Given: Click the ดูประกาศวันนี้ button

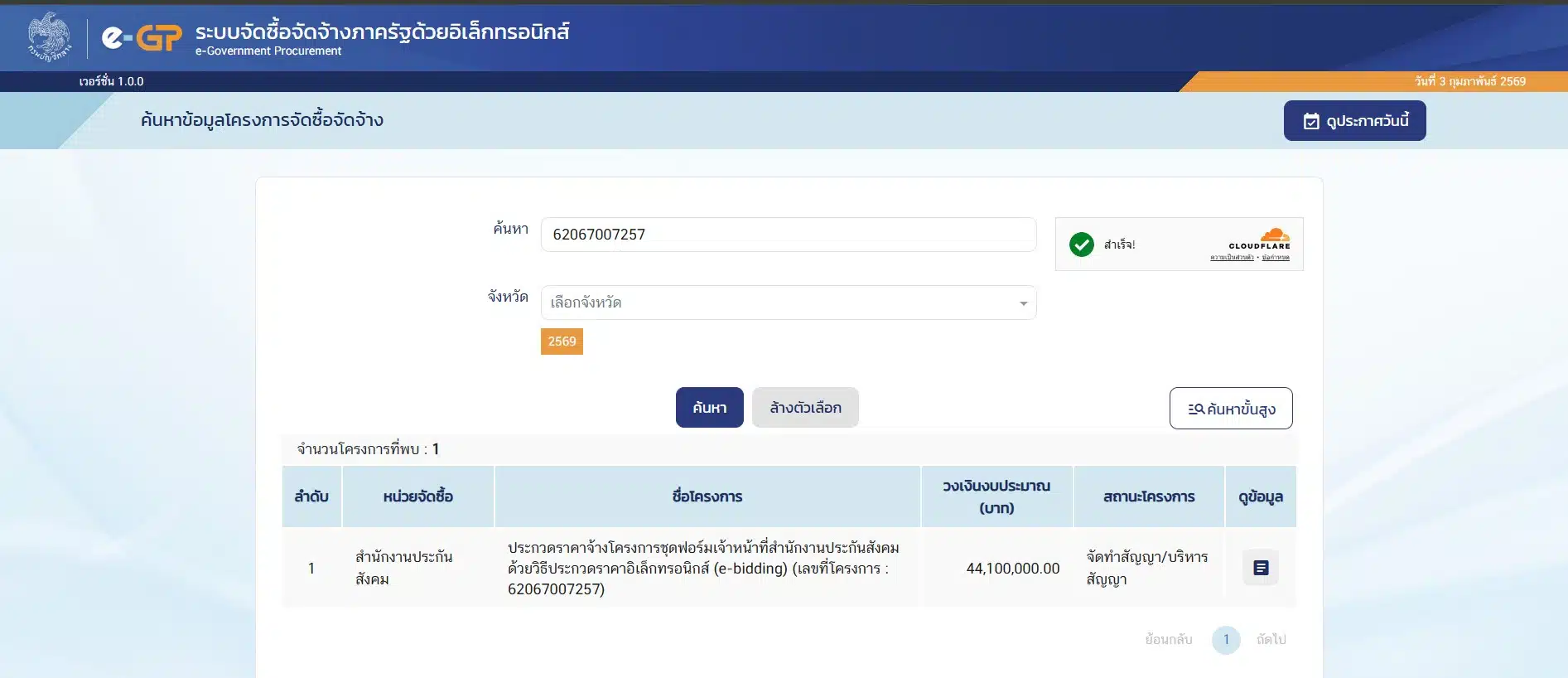Looking at the screenshot, I should 1354,121.
